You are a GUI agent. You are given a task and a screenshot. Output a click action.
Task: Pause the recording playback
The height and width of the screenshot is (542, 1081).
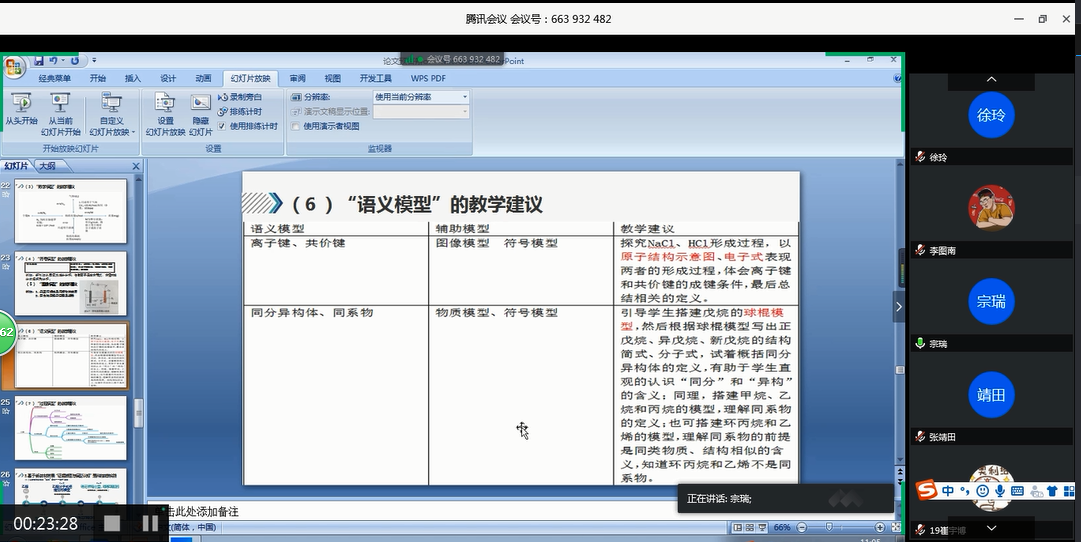click(x=150, y=523)
